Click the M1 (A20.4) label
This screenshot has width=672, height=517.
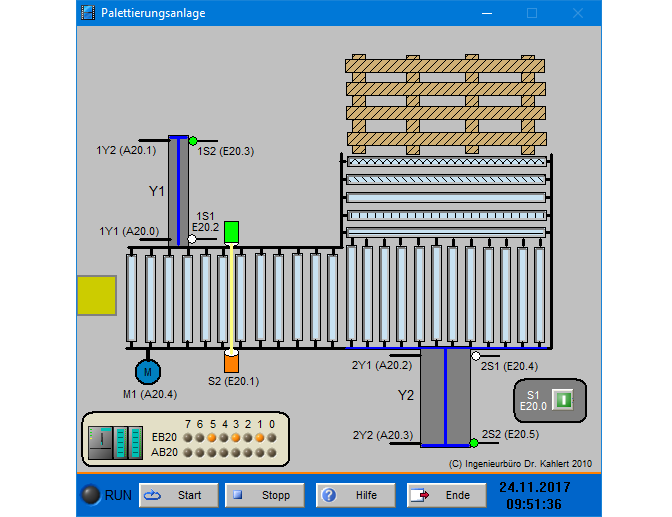coord(150,394)
